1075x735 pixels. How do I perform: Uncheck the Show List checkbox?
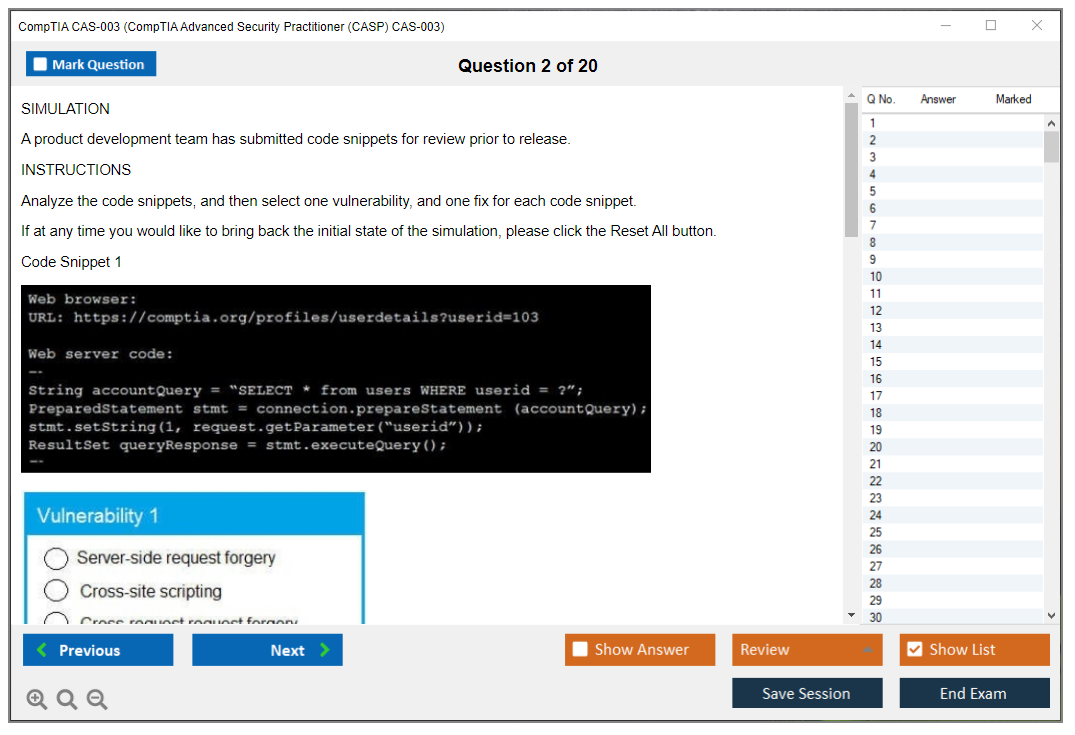[914, 650]
